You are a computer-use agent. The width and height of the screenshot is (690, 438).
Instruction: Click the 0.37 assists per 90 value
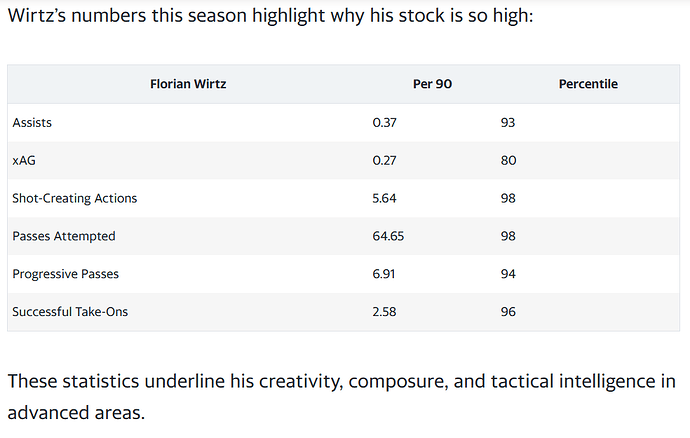(x=384, y=122)
